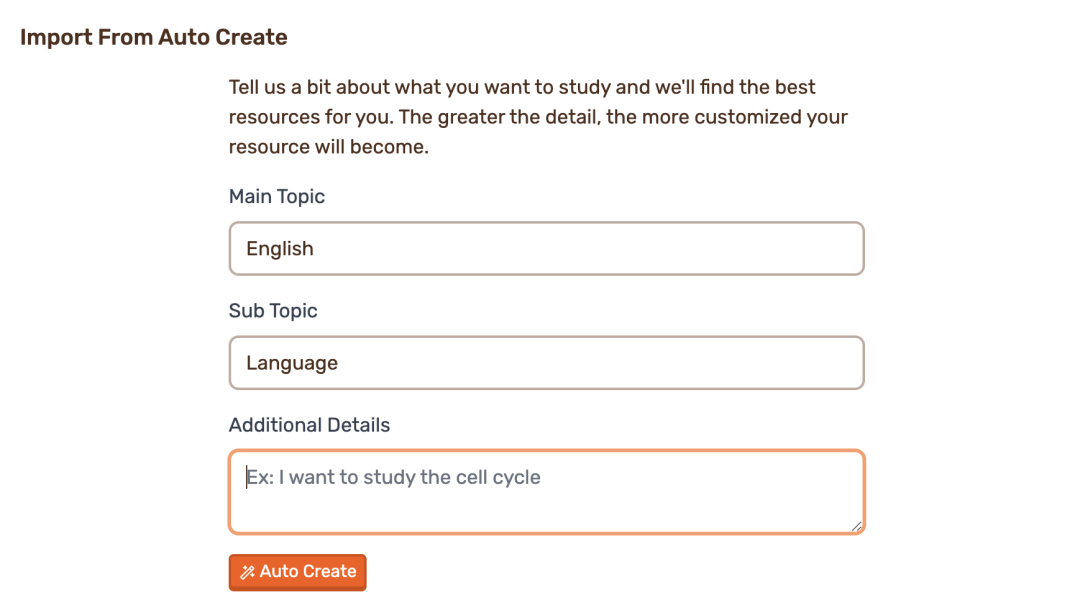Click the resize handle of Additional Details box

point(856,525)
